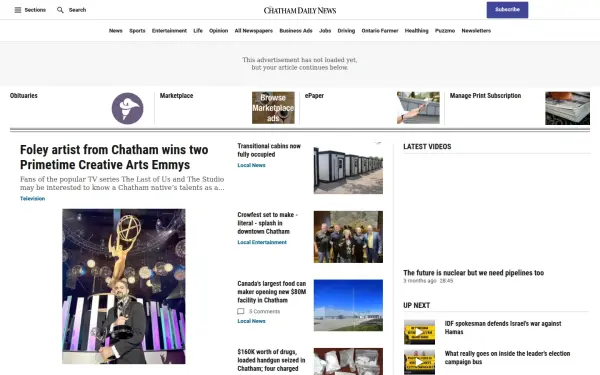Open the Sports menu item
Viewport: 600px width, 375px height.
pyautogui.click(x=137, y=31)
